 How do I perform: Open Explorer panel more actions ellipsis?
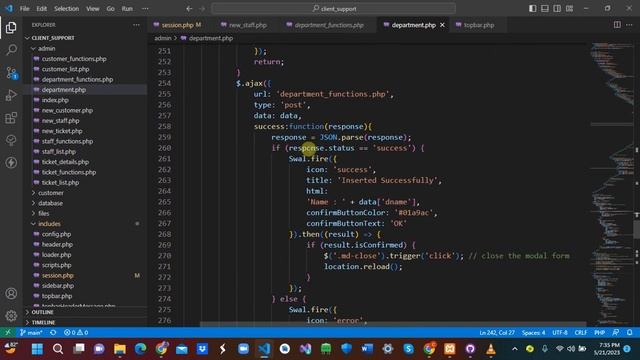(136, 25)
